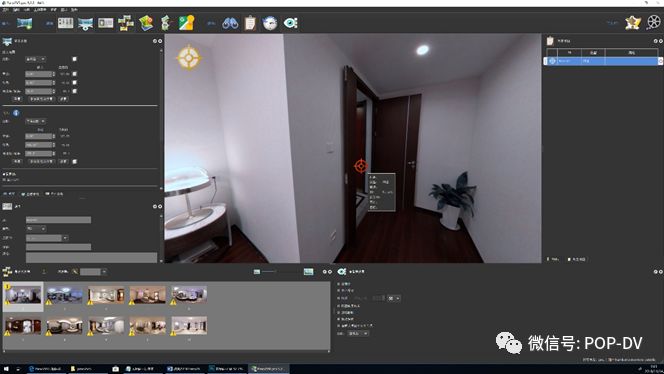Open the projection dropdown in viewing parameters
Screen dimensions: 664x374
(35, 59)
